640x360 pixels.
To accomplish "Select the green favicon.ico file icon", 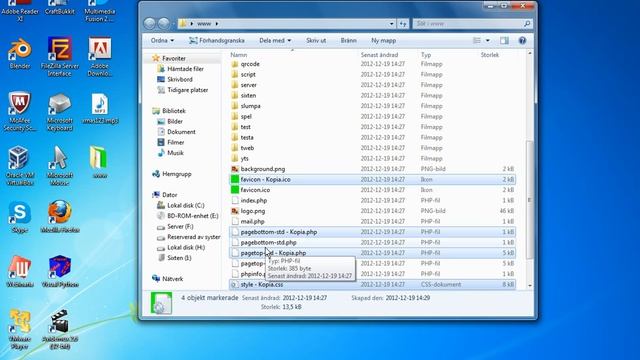I will pyautogui.click(x=235, y=190).
